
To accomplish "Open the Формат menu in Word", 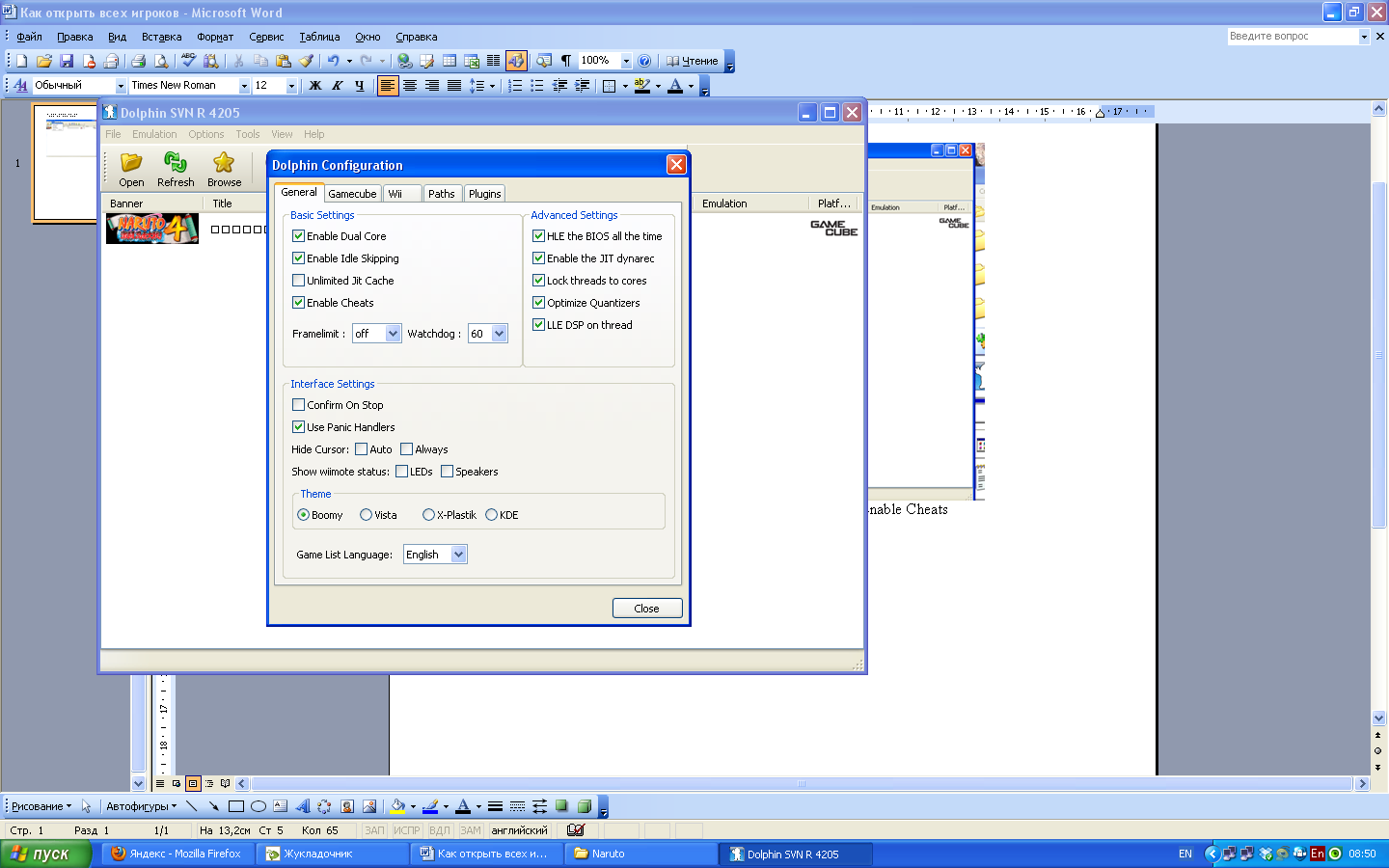I will point(215,37).
